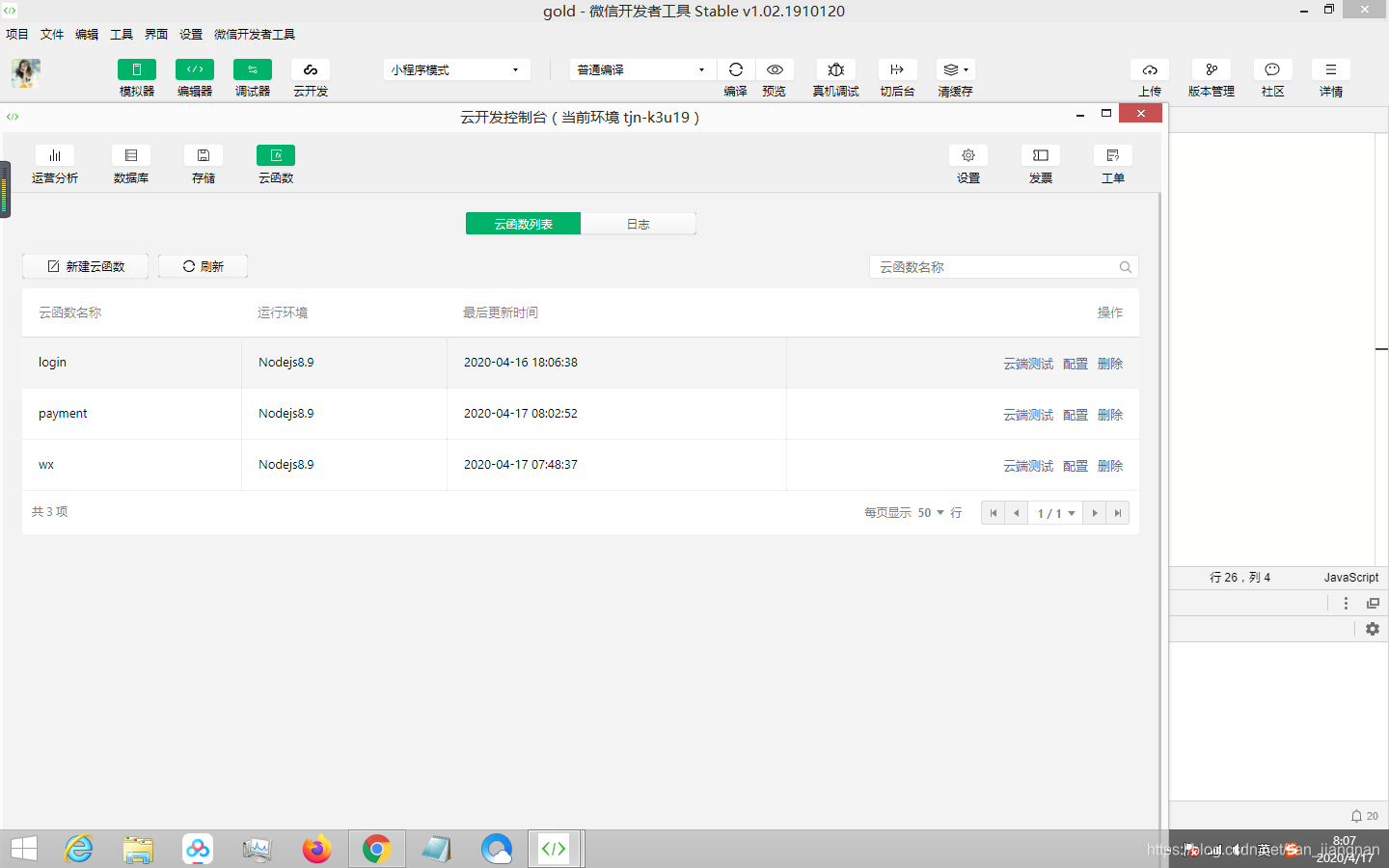Screen dimensions: 1389x868
Task: Open operations analysis (运营分析) section
Action: click(55, 155)
